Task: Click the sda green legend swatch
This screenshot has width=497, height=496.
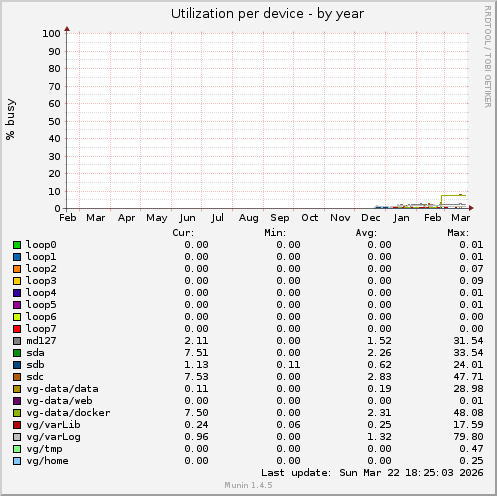Action: coord(17,353)
